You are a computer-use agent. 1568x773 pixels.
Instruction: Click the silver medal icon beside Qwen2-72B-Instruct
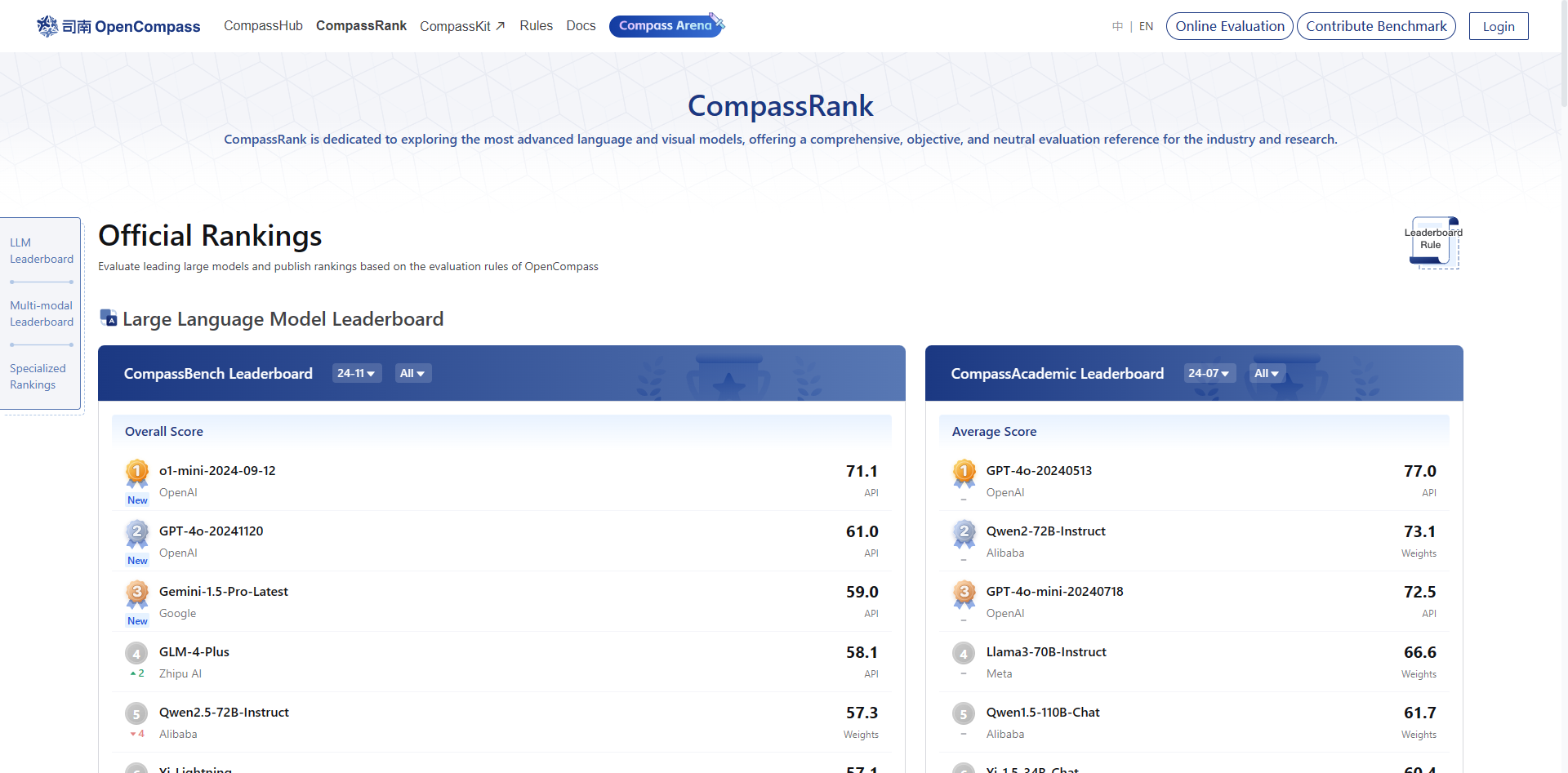click(x=964, y=533)
